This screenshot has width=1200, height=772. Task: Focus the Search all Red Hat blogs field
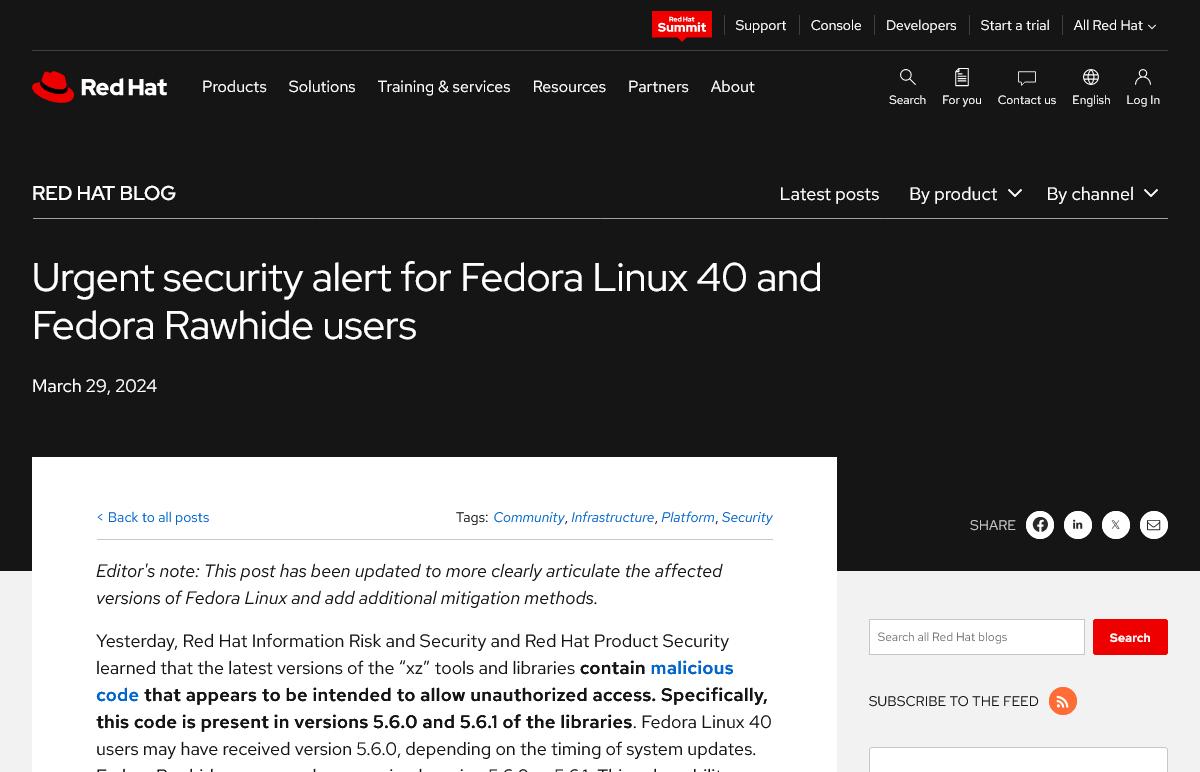click(976, 637)
